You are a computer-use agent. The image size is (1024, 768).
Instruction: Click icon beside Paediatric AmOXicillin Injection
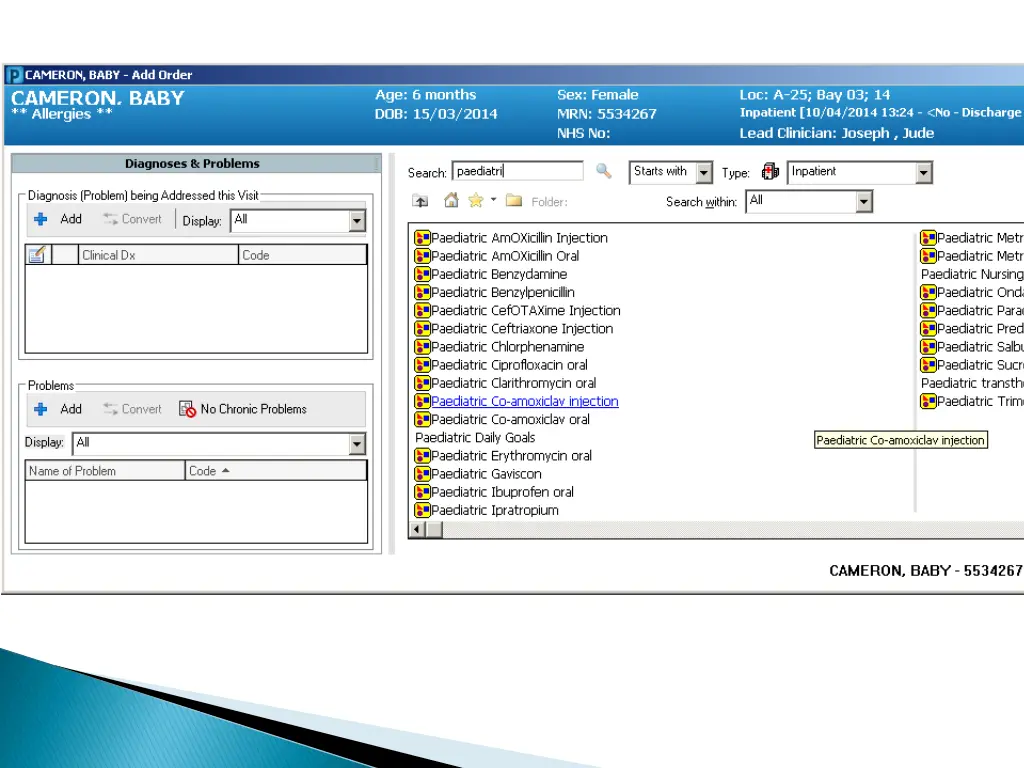(x=423, y=238)
